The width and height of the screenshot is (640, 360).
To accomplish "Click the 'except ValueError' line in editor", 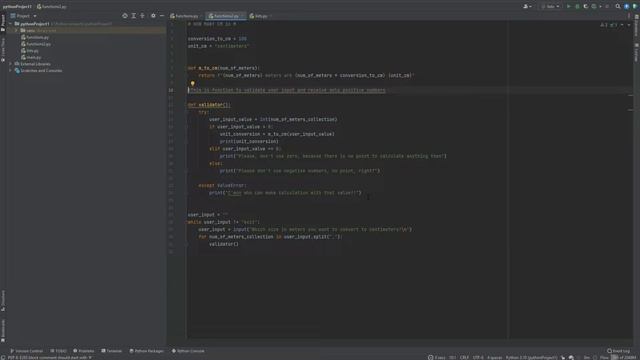I will [x=222, y=185].
